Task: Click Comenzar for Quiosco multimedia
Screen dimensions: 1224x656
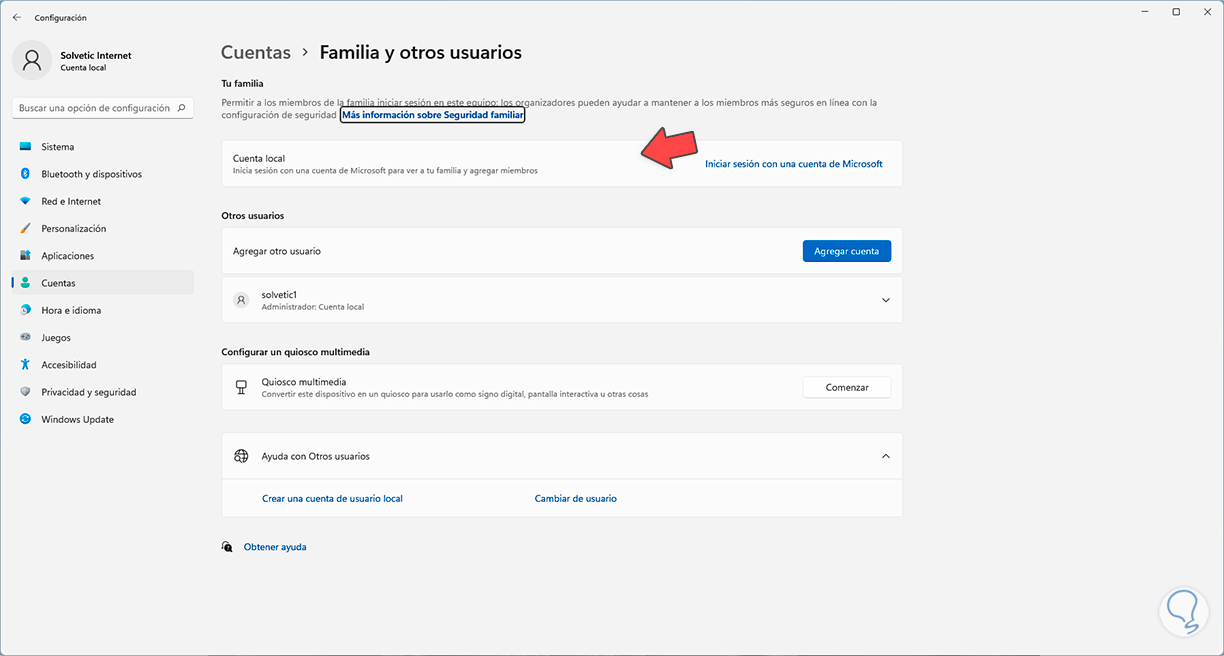Action: 846,387
